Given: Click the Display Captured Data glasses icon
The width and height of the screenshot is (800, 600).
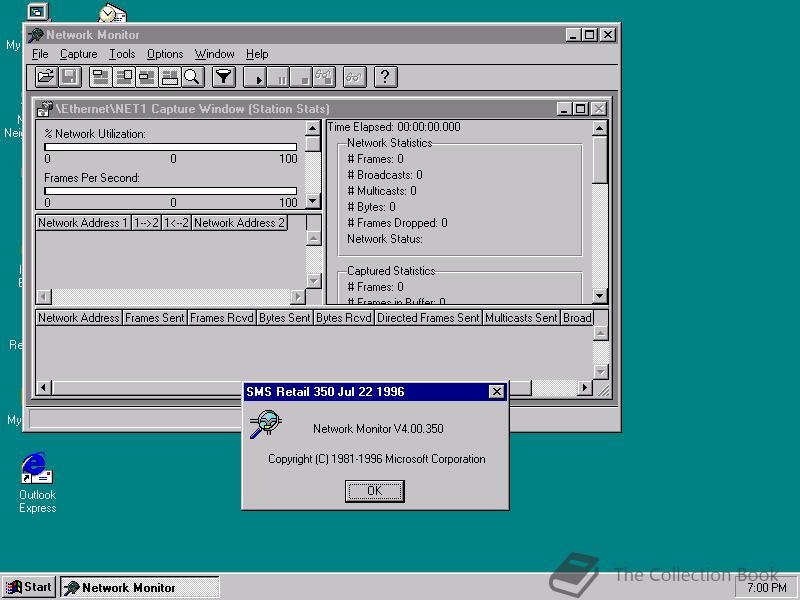Looking at the screenshot, I should point(355,77).
